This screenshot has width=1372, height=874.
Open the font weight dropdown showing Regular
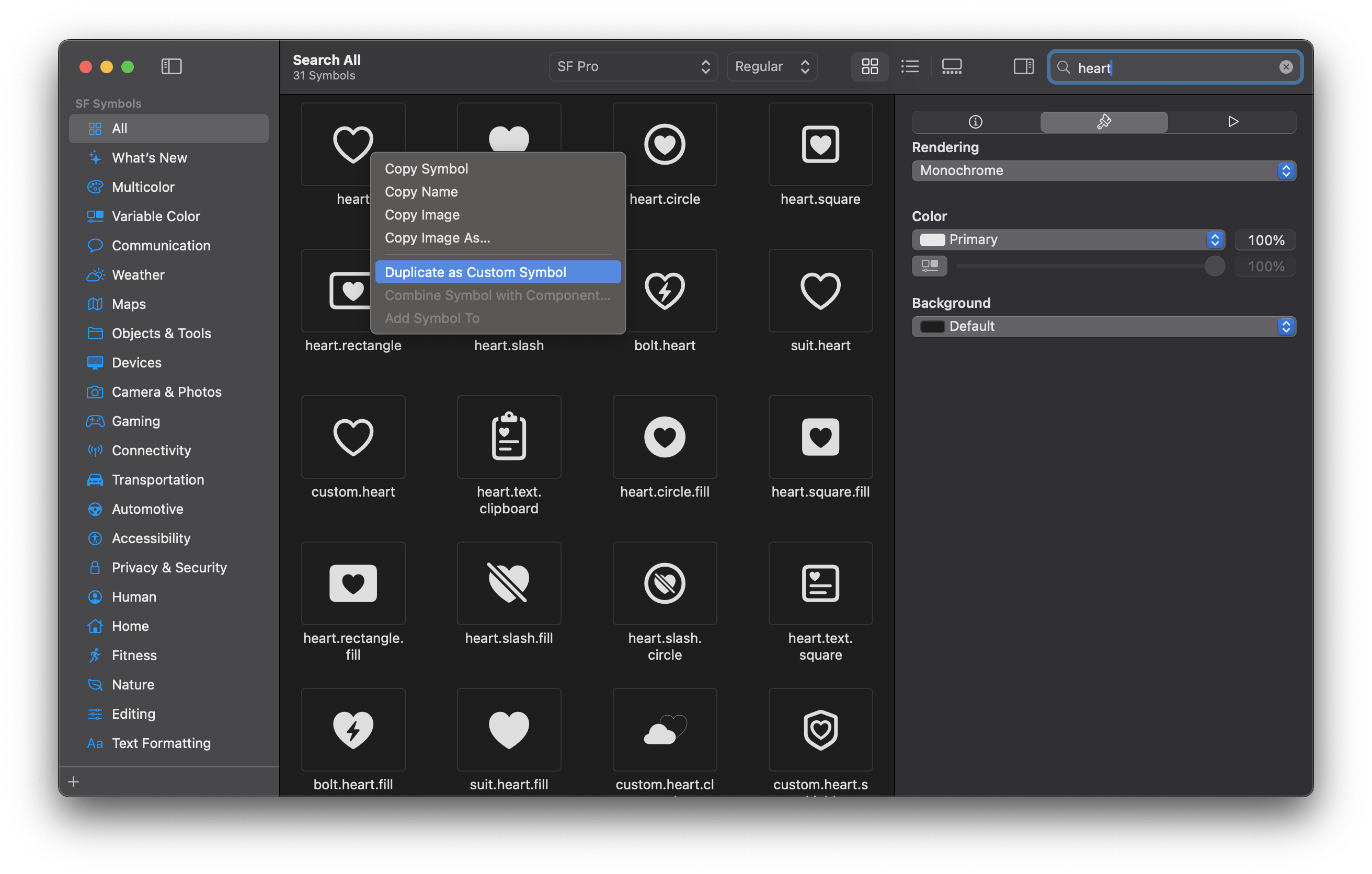pyautogui.click(x=771, y=67)
